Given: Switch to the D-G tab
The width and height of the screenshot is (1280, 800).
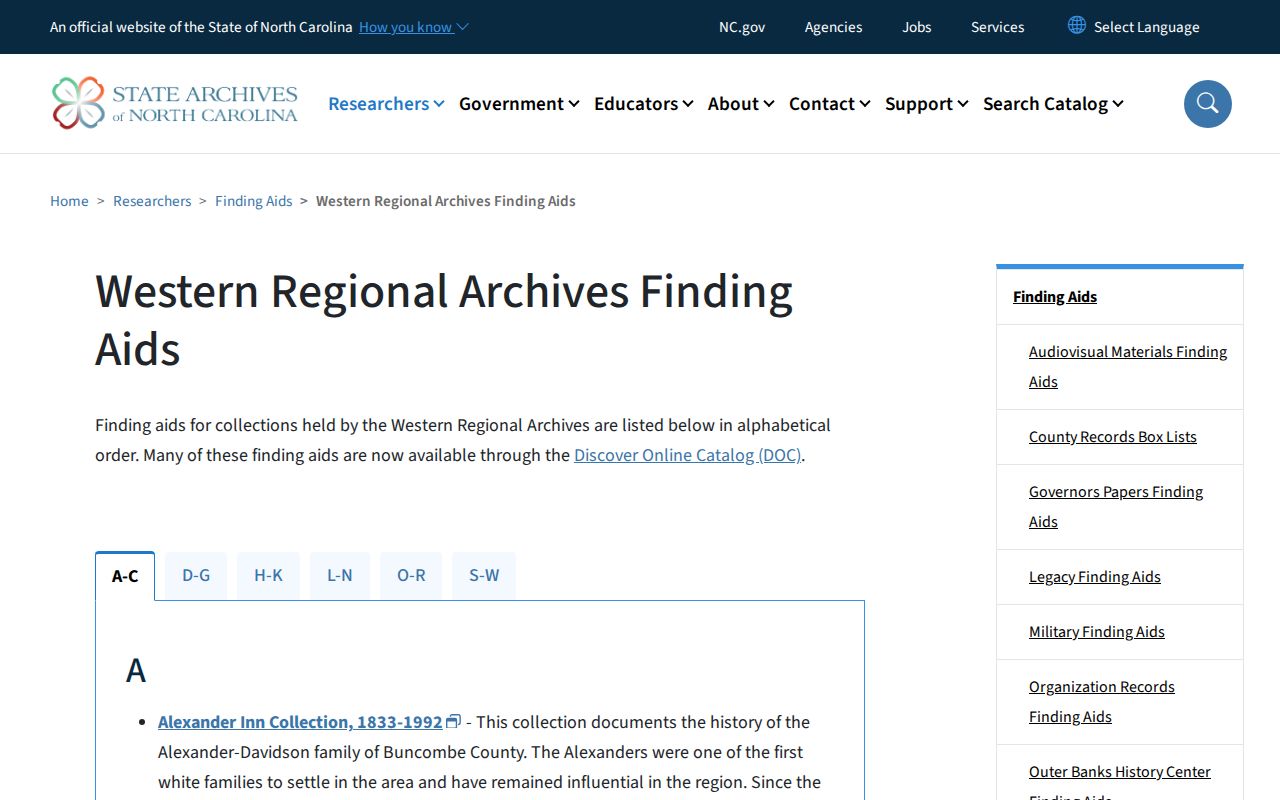Looking at the screenshot, I should click(x=196, y=575).
